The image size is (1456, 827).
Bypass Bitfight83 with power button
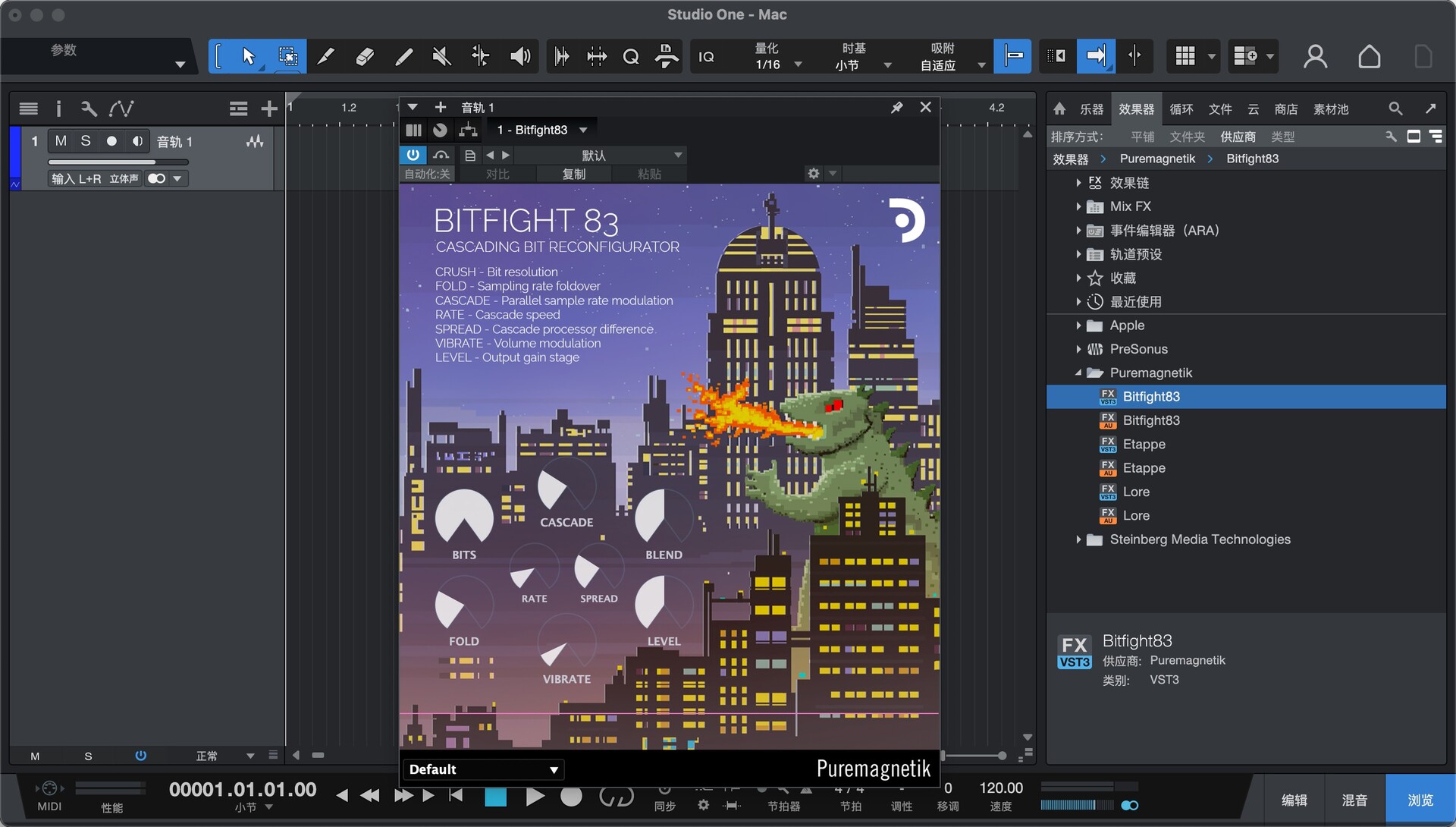[x=413, y=155]
